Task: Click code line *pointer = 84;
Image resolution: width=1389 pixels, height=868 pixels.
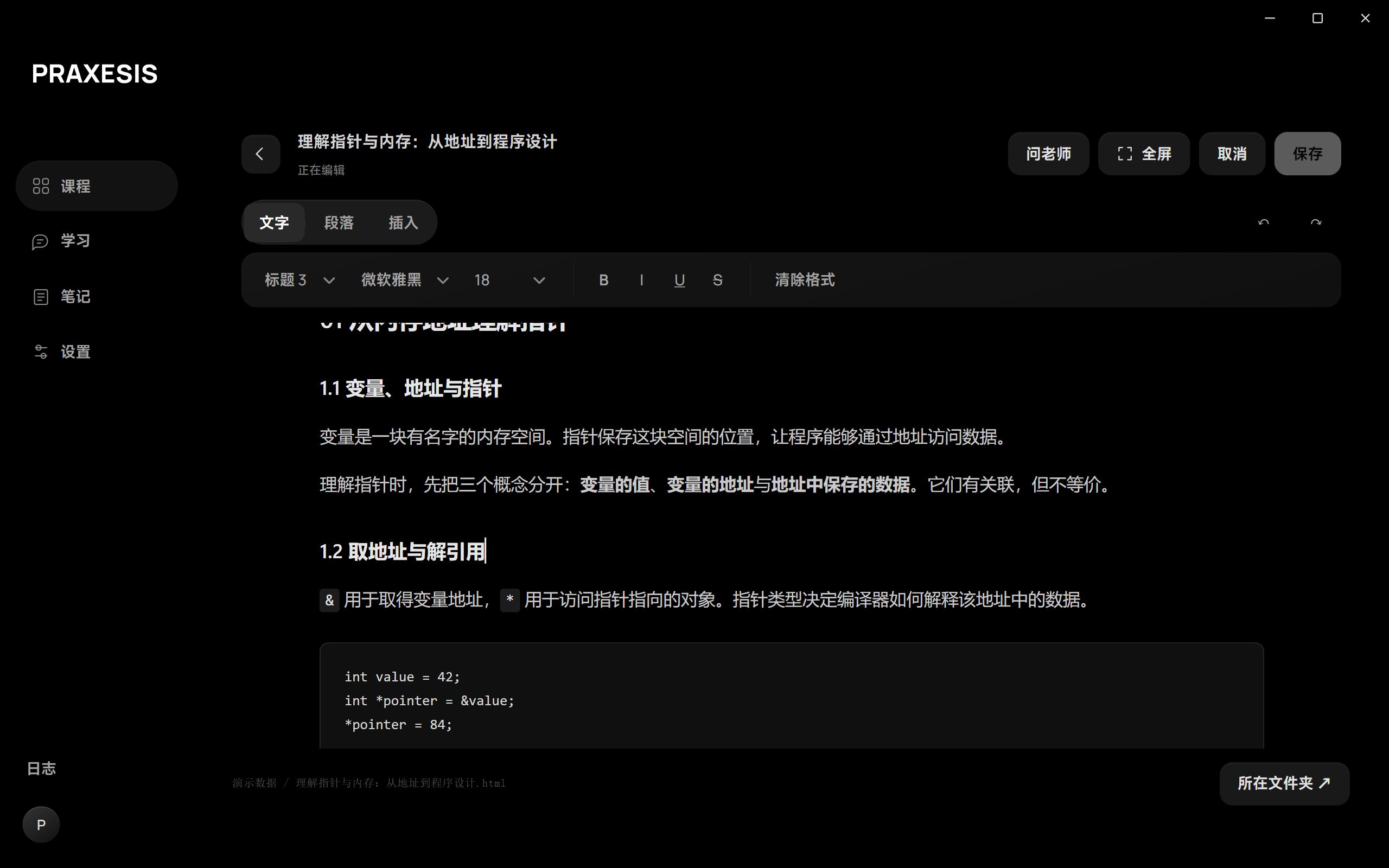Action: 398,725
